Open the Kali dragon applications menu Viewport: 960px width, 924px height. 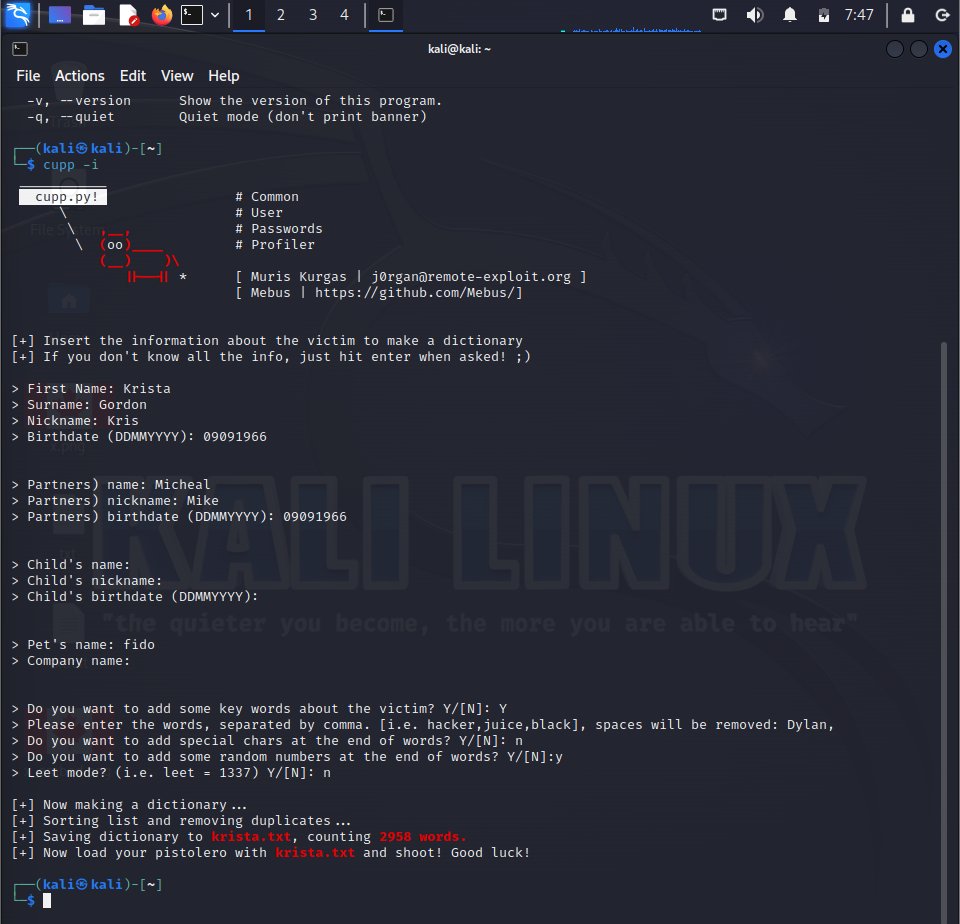pyautogui.click(x=17, y=15)
